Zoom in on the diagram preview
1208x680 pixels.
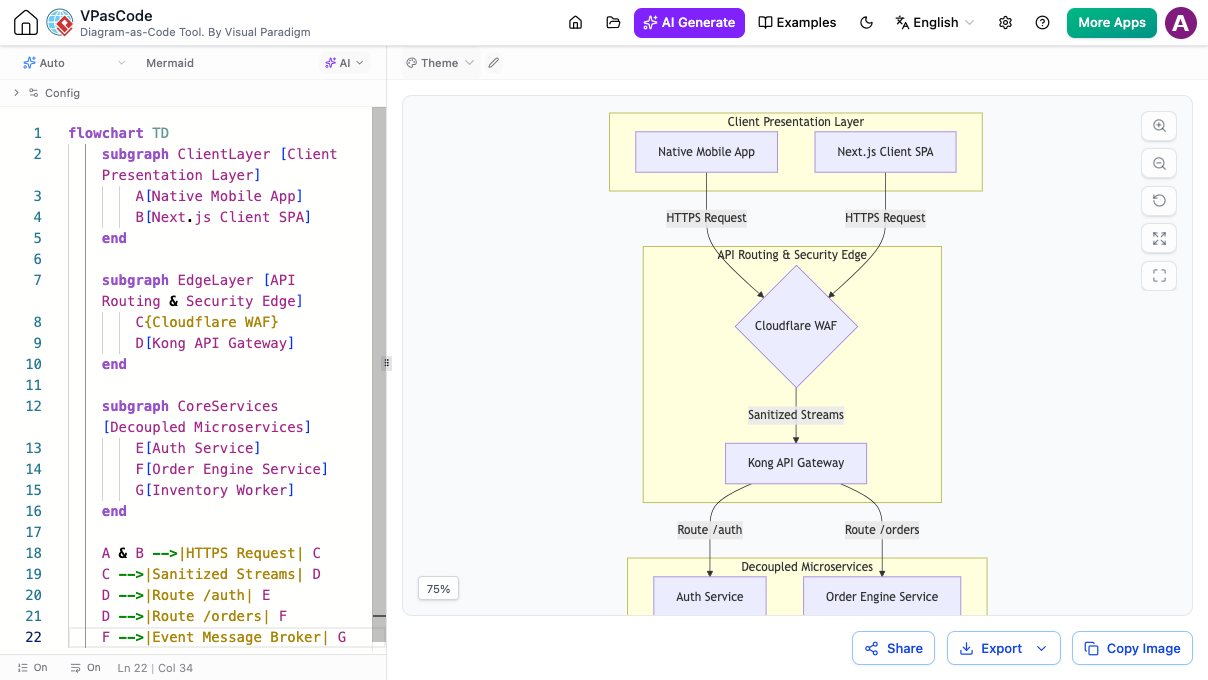pos(1159,126)
